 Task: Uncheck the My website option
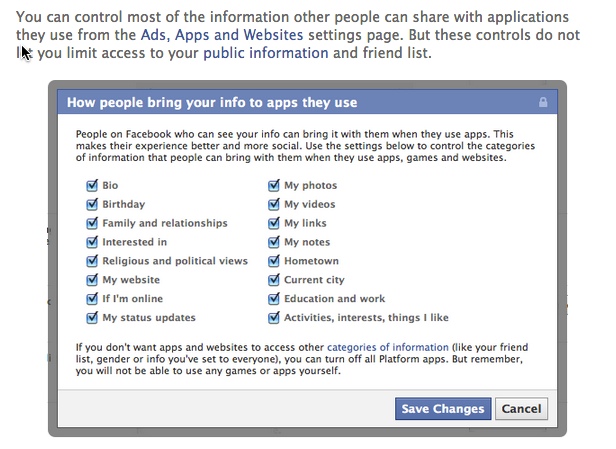pos(92,279)
